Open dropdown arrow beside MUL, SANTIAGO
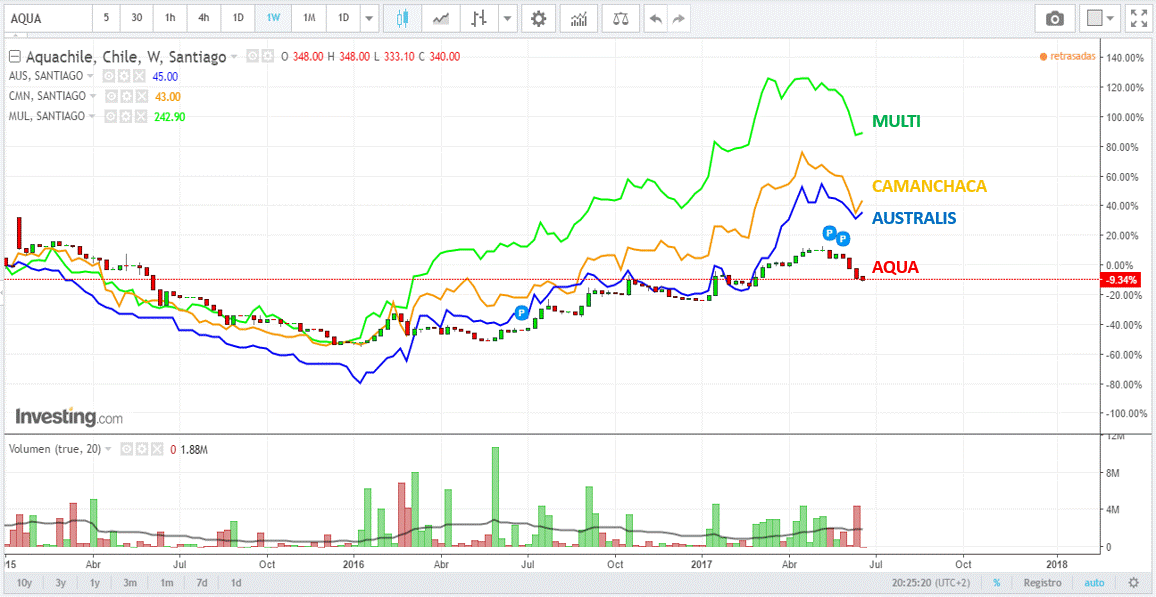 92,116
